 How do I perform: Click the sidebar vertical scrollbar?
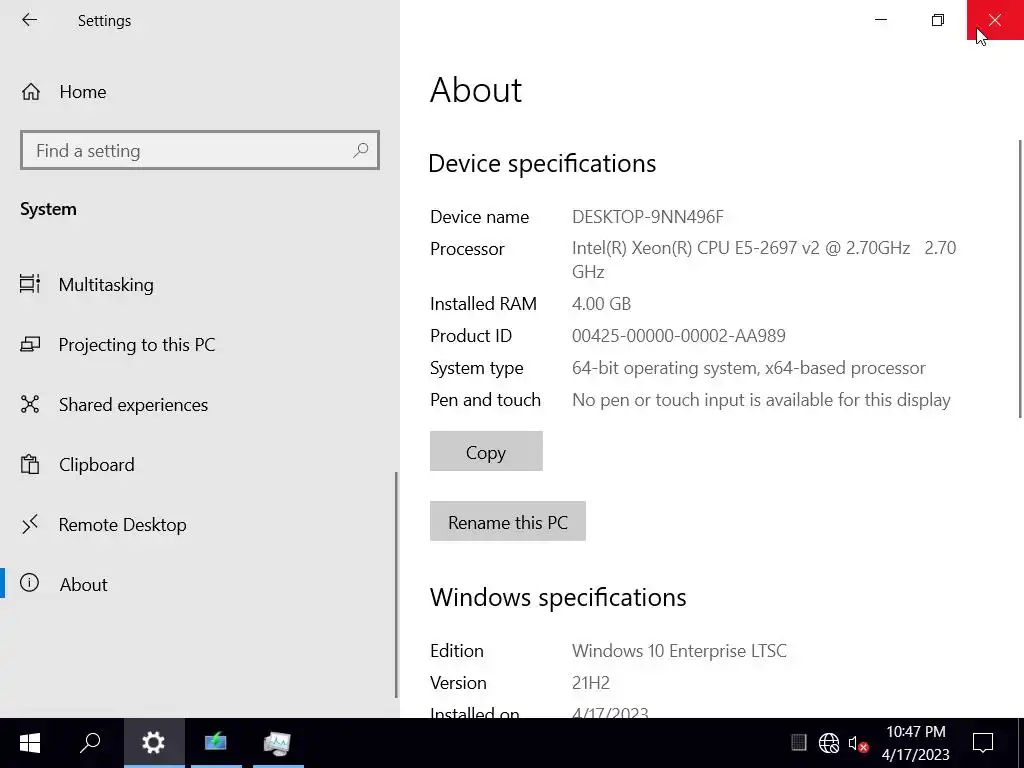point(396,584)
